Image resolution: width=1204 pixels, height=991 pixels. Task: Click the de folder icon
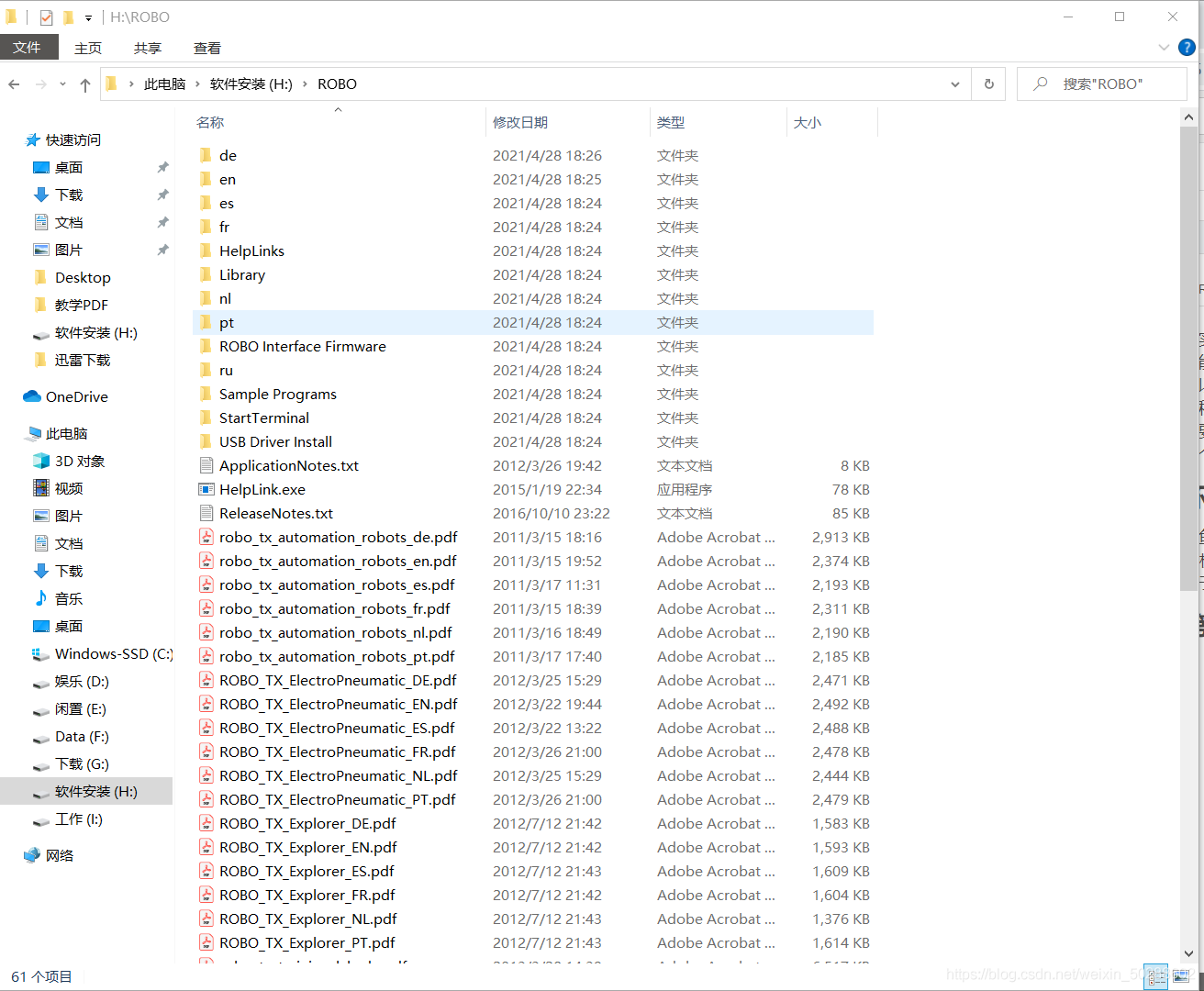coord(206,155)
